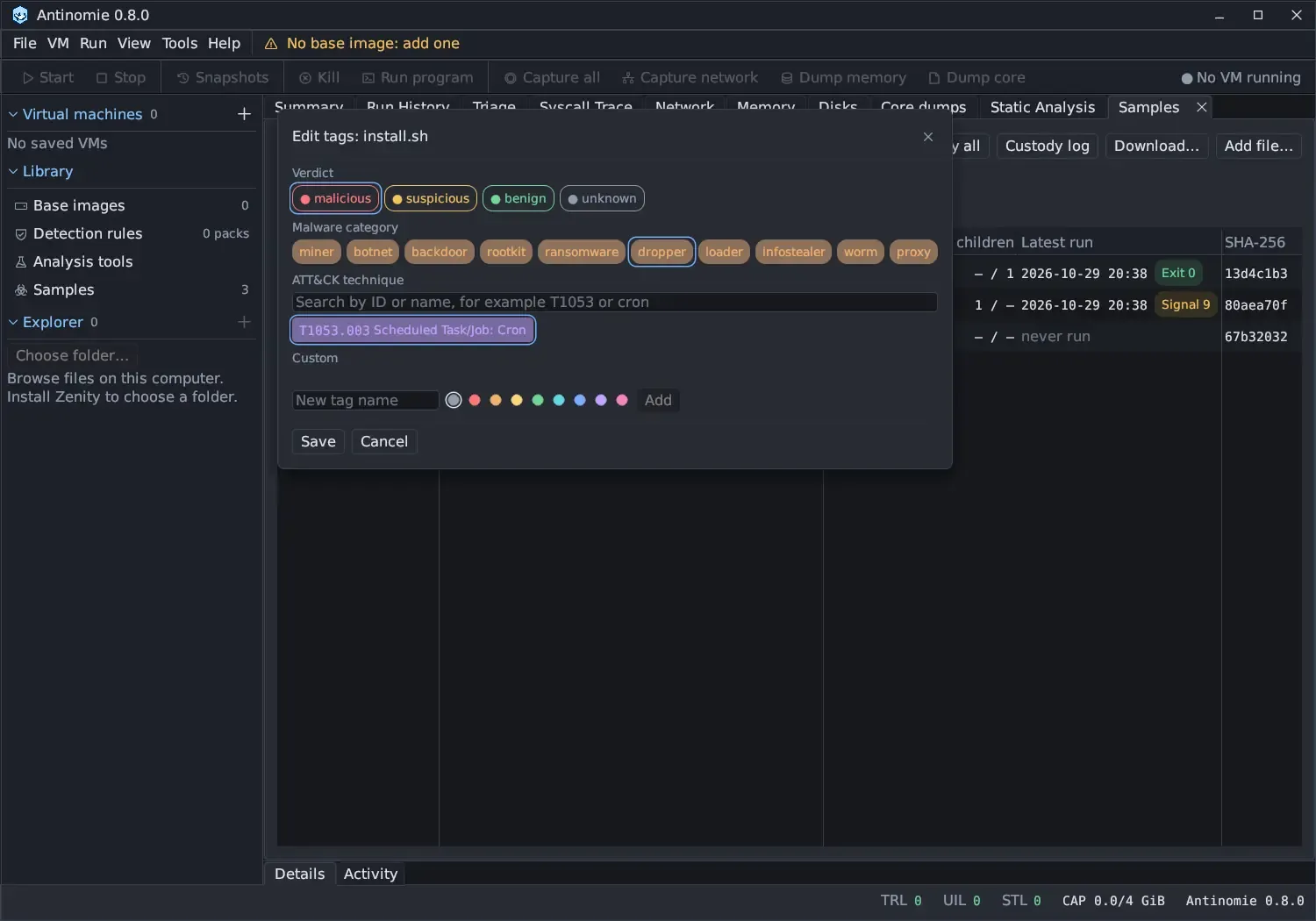Focus the ATT&CK technique search field
Screen dimensions: 1316x921
coord(614,302)
